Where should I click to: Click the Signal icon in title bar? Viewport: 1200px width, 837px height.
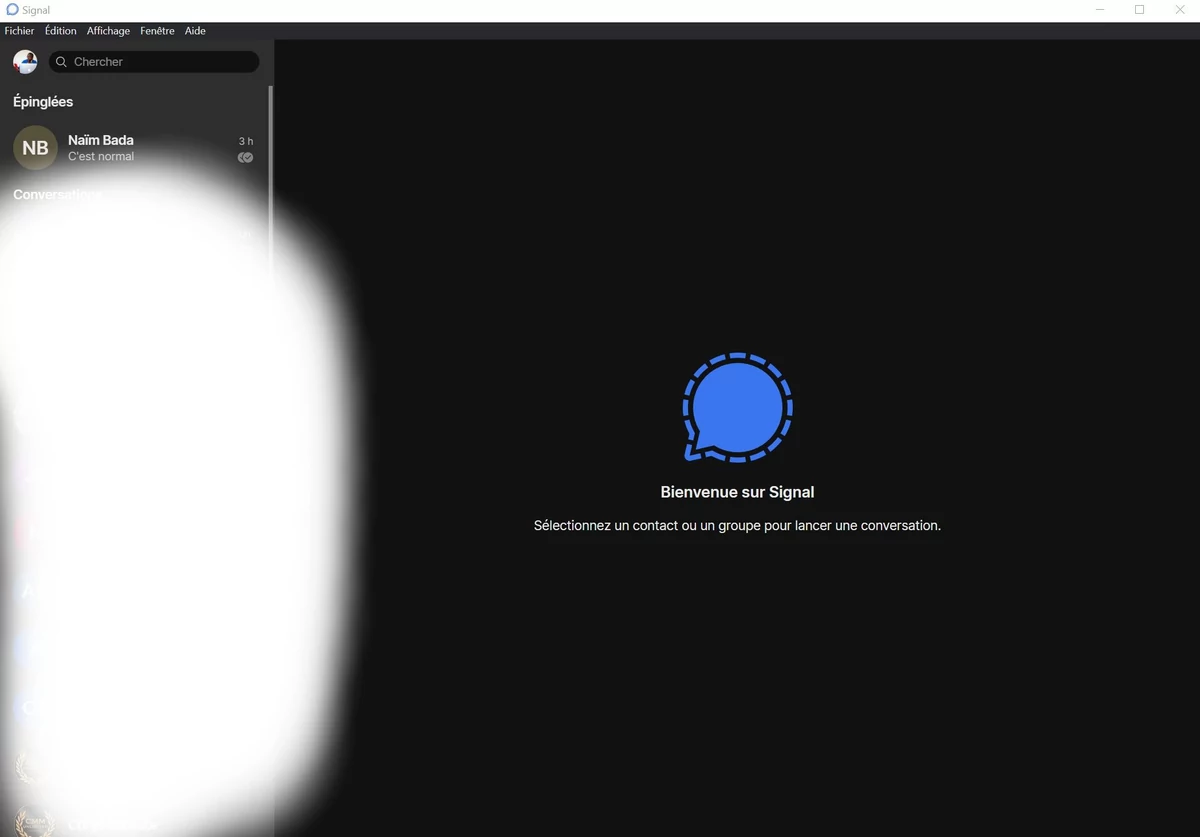click(12, 10)
